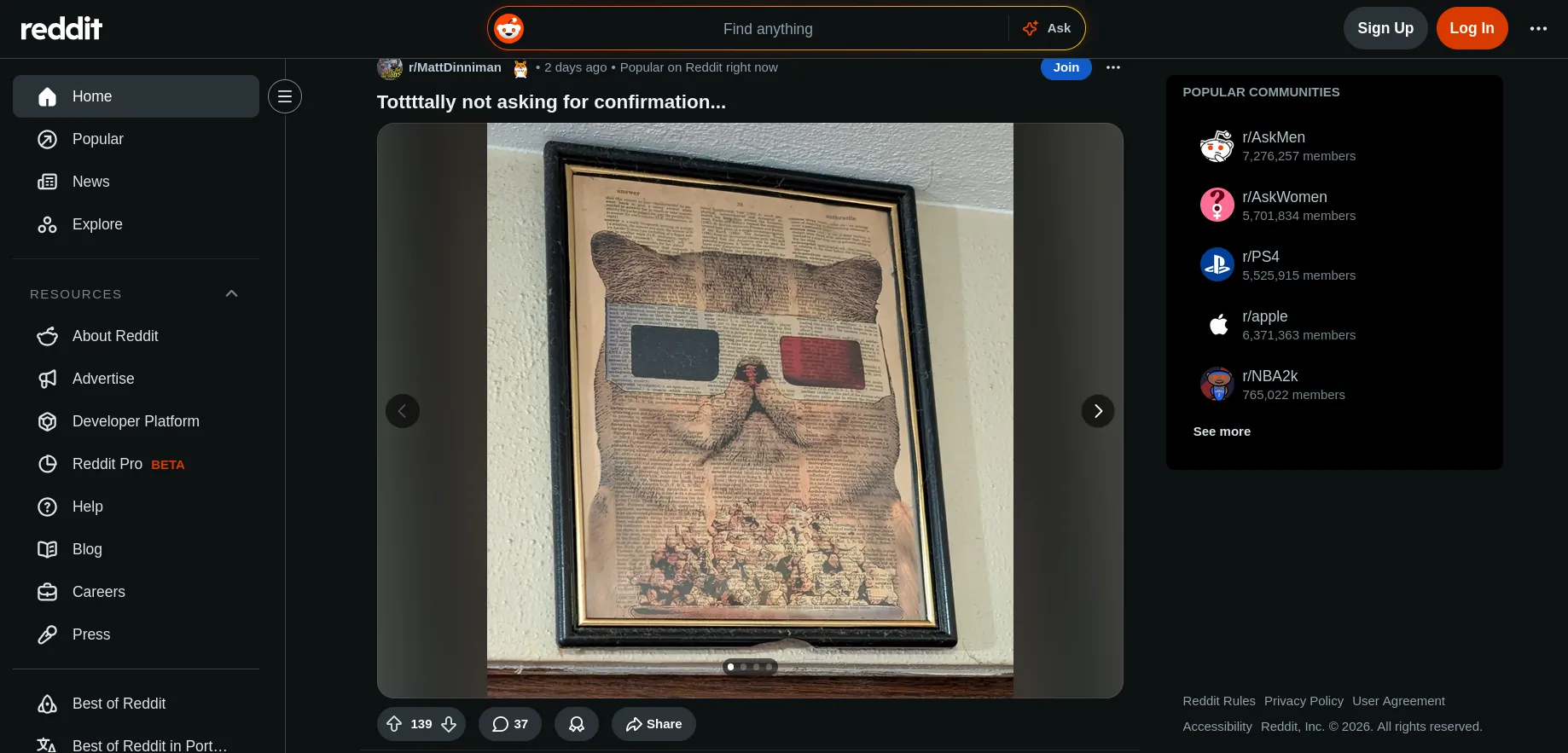Click the Snoo icon in search bar
The image size is (1568, 753).
(x=508, y=28)
